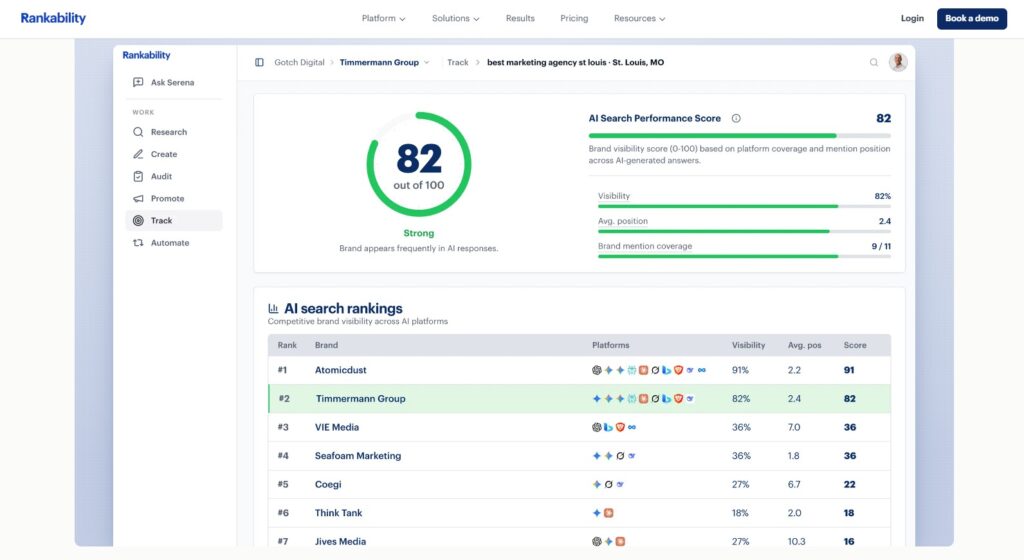The image size is (1024, 560).
Task: Click the first platform icon in VIE Media row
Action: (596, 428)
